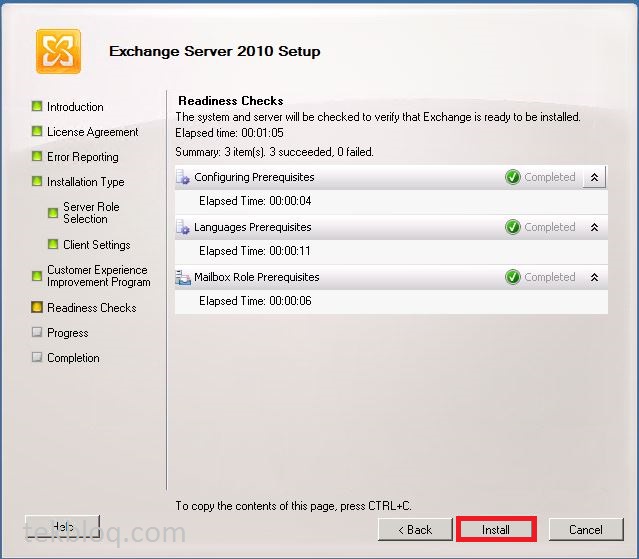Select Client Settings step in sidebar
This screenshot has width=639, height=559.
[x=97, y=244]
